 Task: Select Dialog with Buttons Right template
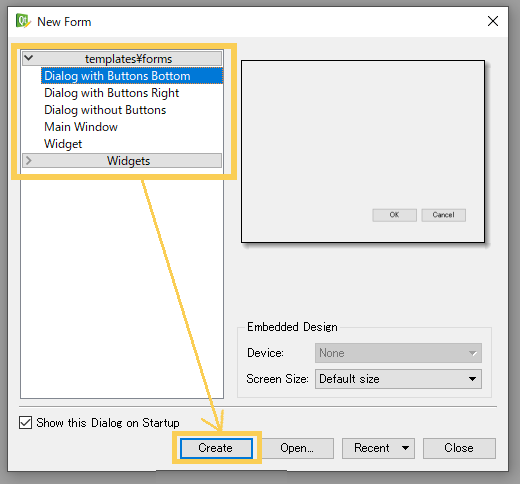point(112,93)
